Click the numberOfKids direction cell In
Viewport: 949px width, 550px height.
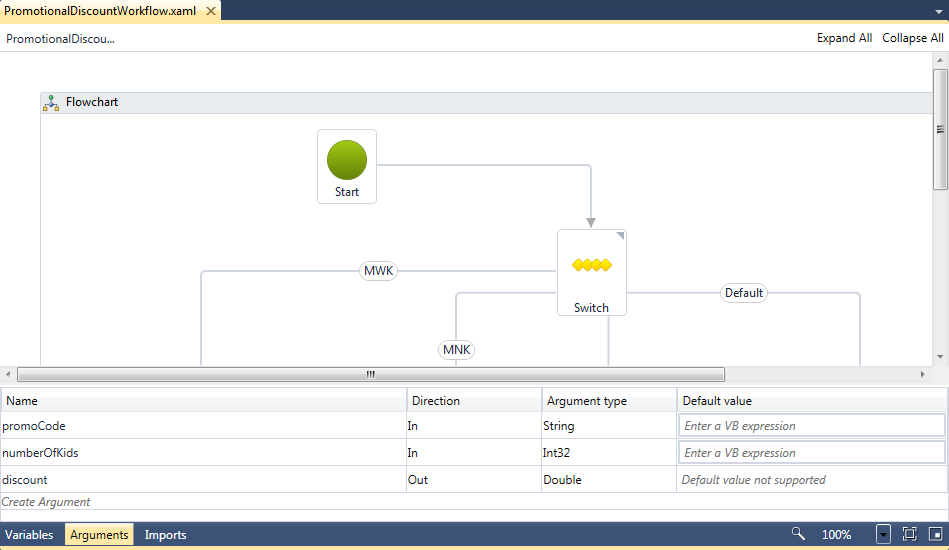pos(474,453)
